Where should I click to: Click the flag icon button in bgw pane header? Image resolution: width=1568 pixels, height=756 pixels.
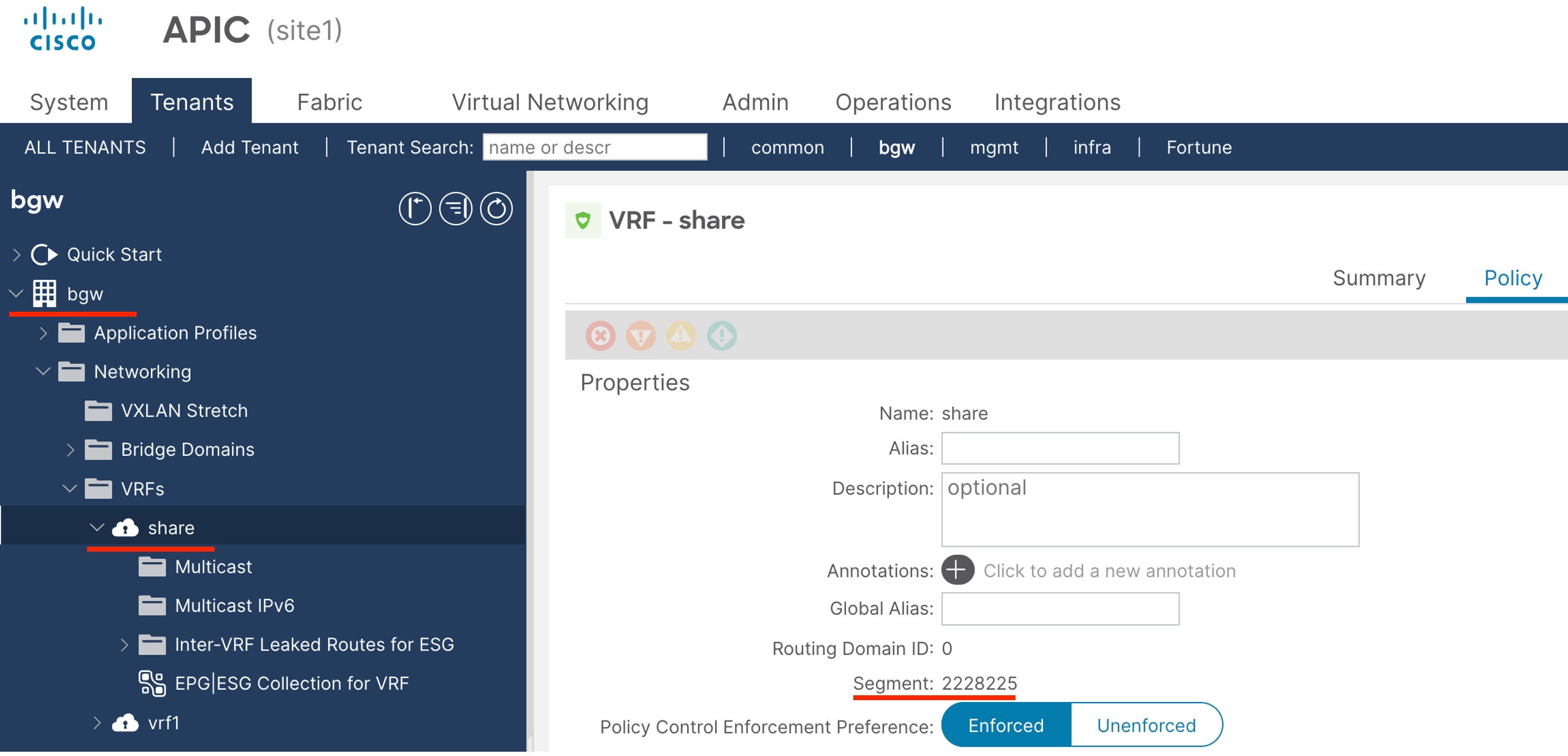pyautogui.click(x=415, y=209)
